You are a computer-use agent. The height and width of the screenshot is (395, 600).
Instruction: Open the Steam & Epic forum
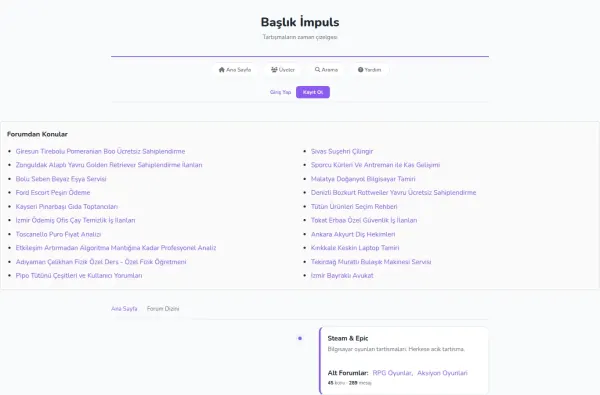pos(348,338)
